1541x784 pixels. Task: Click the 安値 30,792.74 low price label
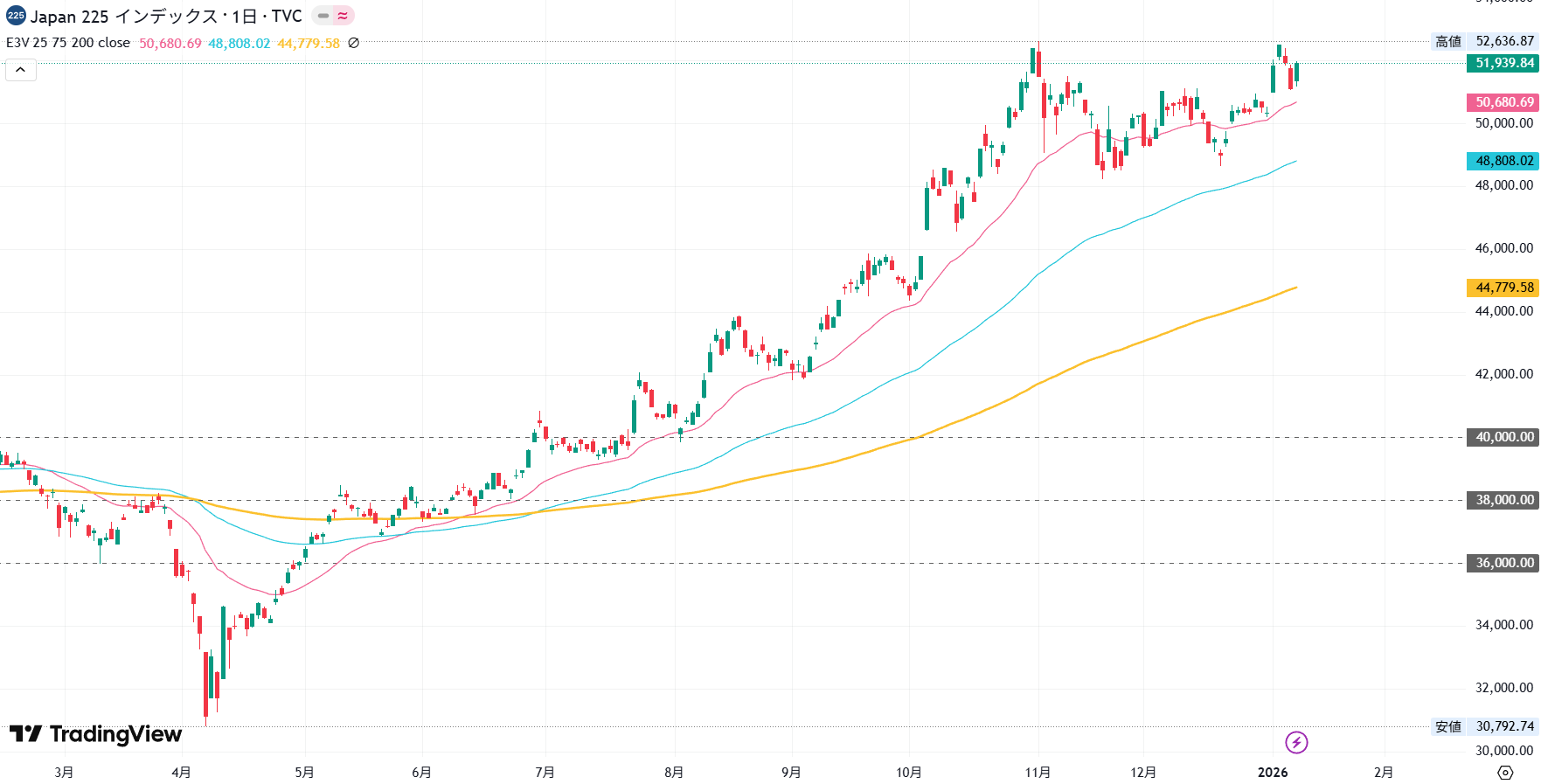(x=1484, y=726)
